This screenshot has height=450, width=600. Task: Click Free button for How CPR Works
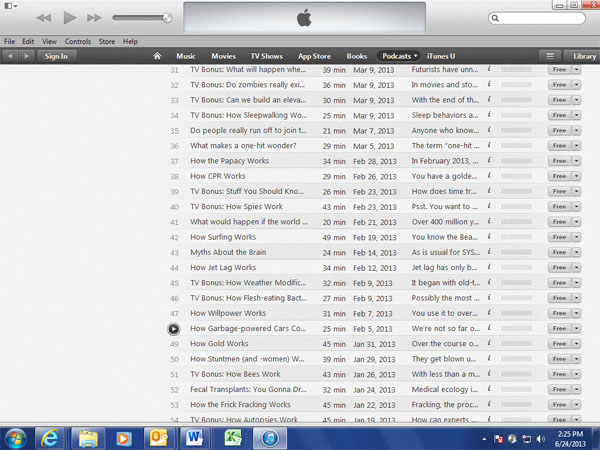click(559, 176)
